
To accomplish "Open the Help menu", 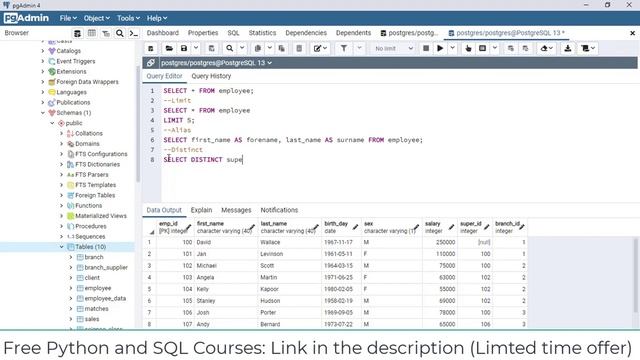I will 157,18.
